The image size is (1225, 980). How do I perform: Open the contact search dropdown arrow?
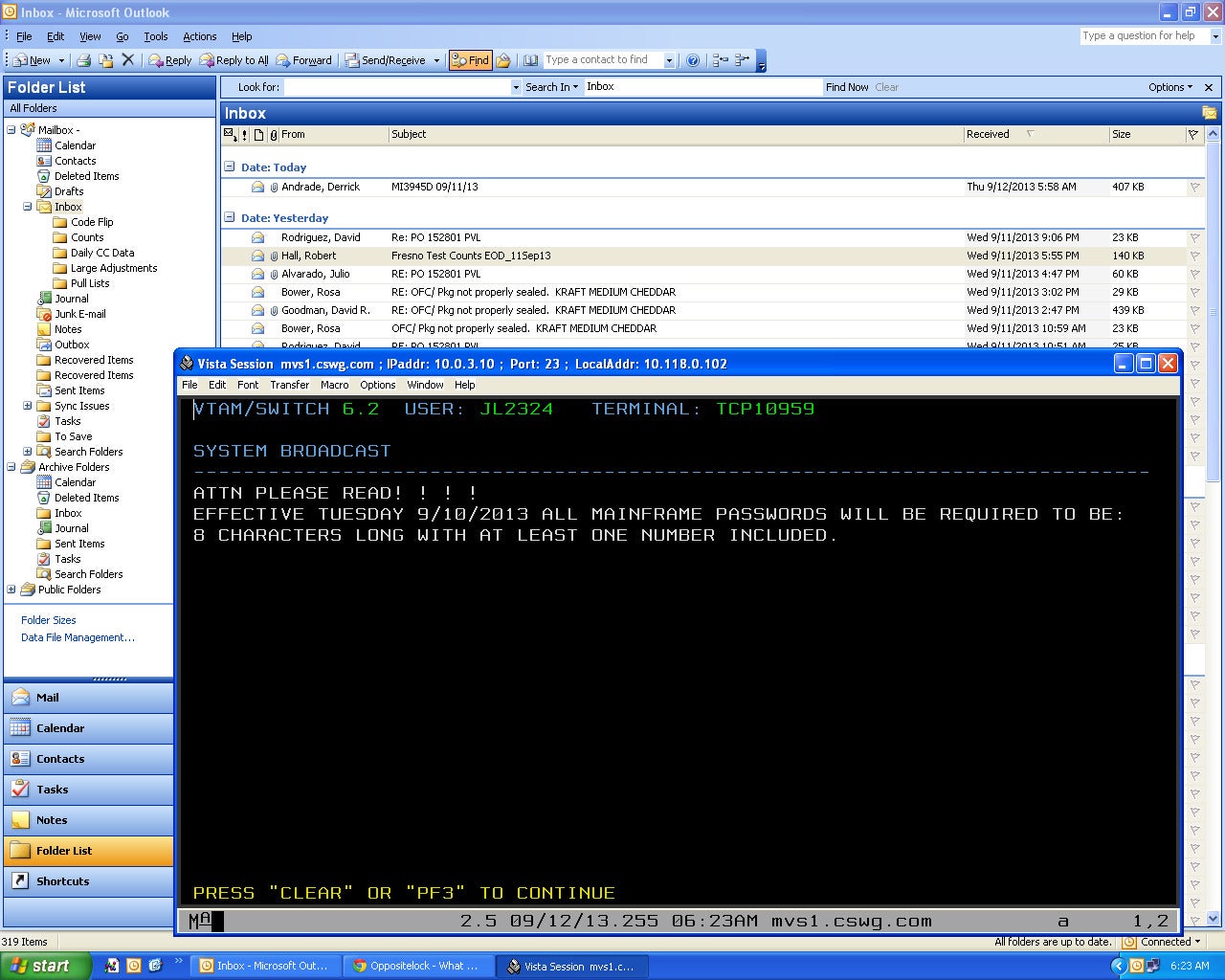pyautogui.click(x=669, y=60)
